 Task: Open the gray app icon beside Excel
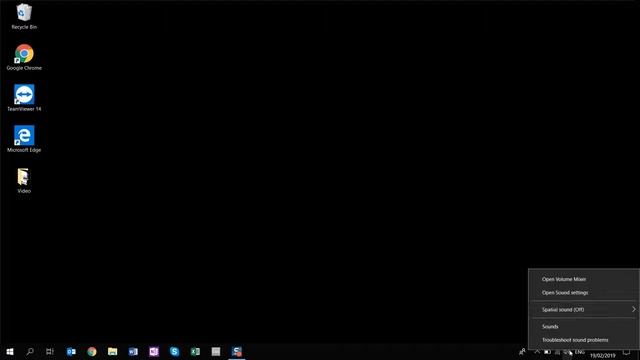coord(216,351)
